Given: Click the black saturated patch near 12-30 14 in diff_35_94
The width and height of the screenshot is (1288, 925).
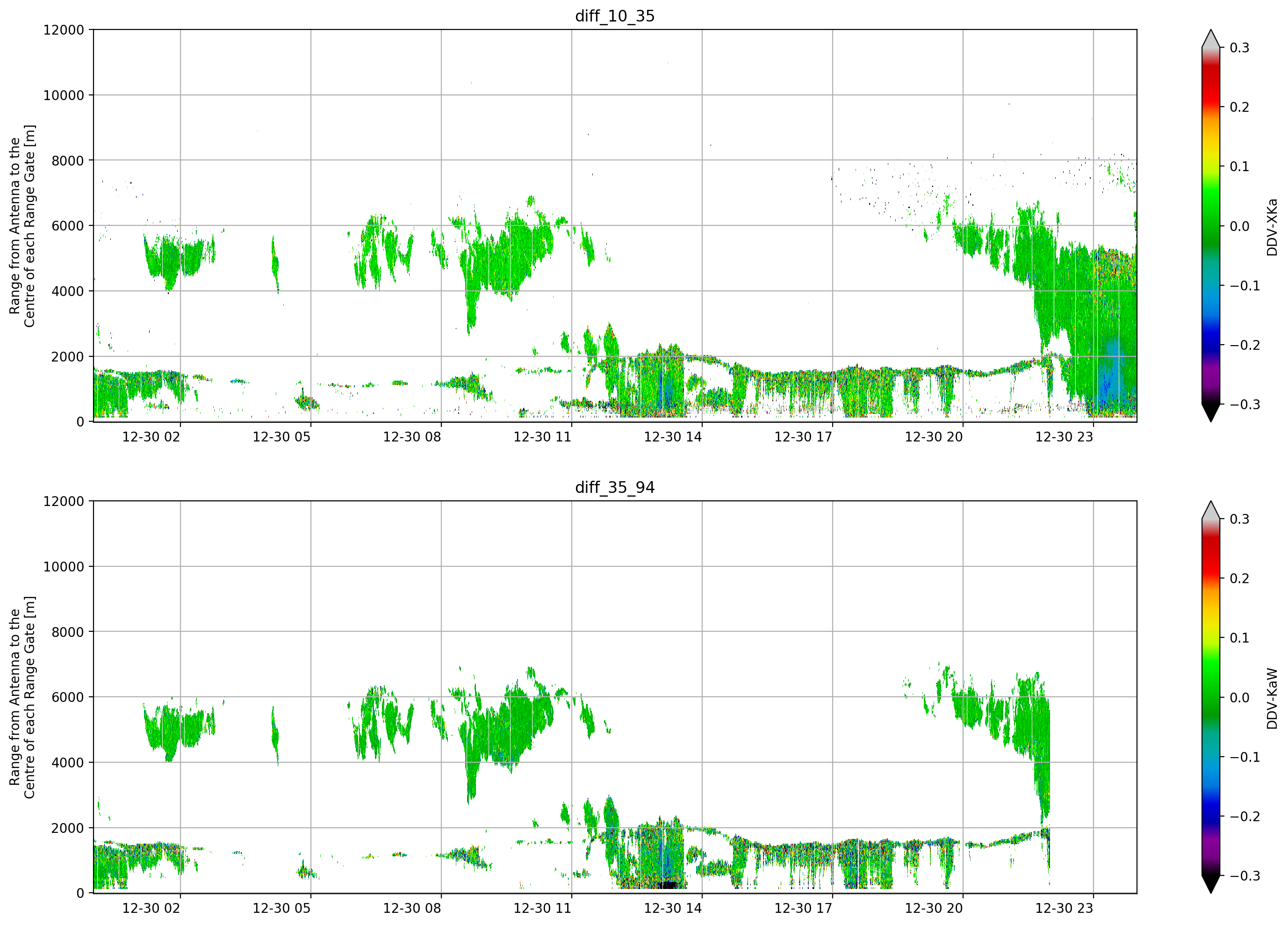Looking at the screenshot, I should (669, 885).
